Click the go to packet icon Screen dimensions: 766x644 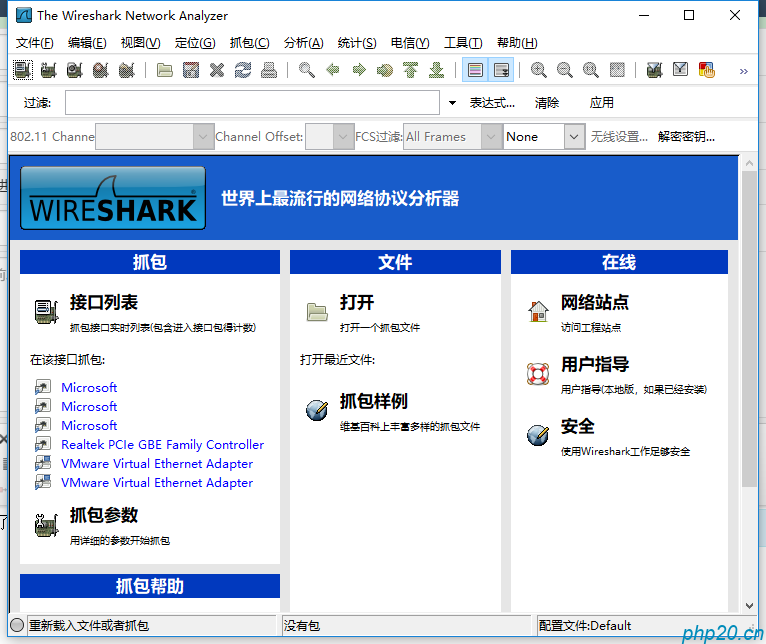pos(384,70)
